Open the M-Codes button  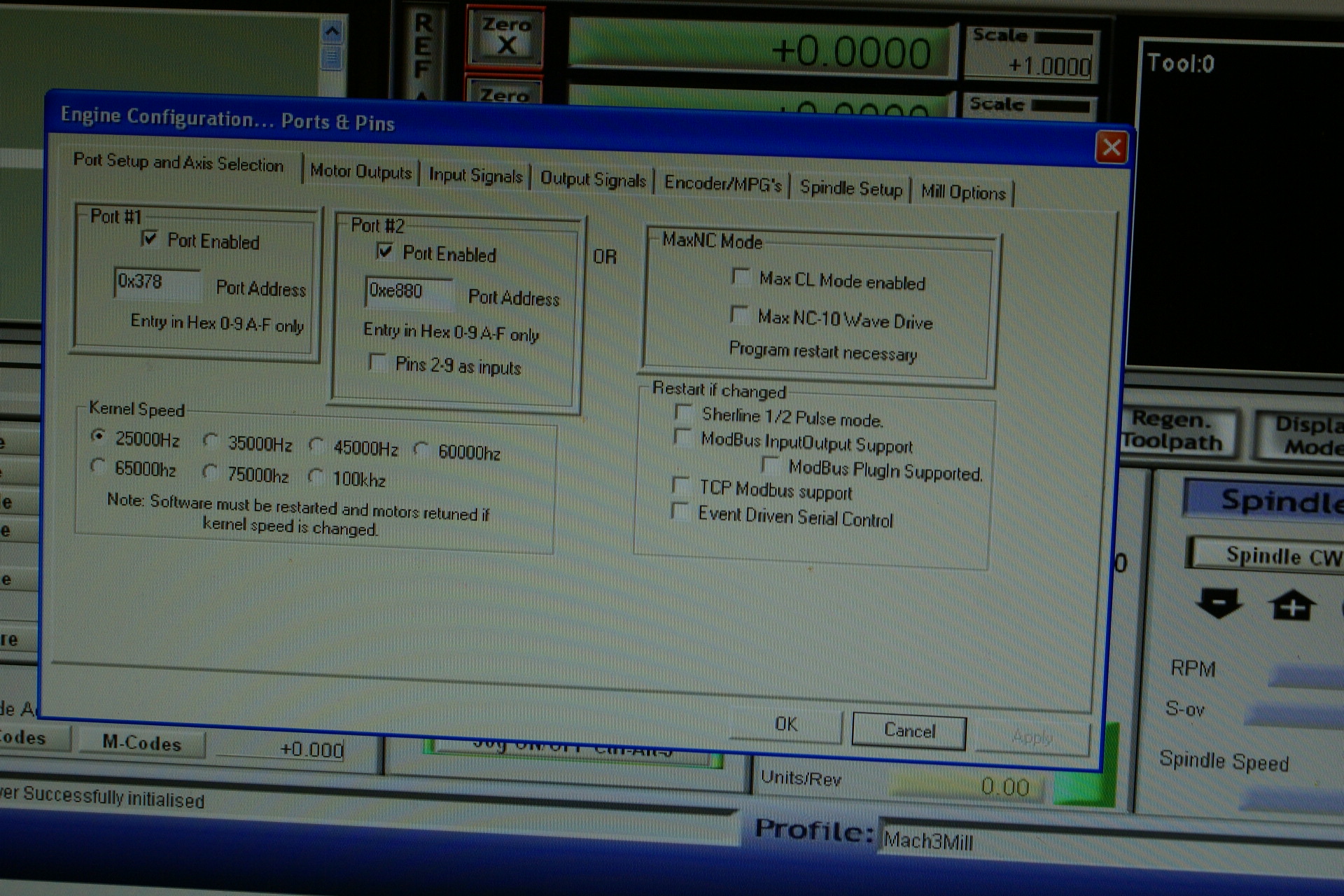click(x=141, y=743)
